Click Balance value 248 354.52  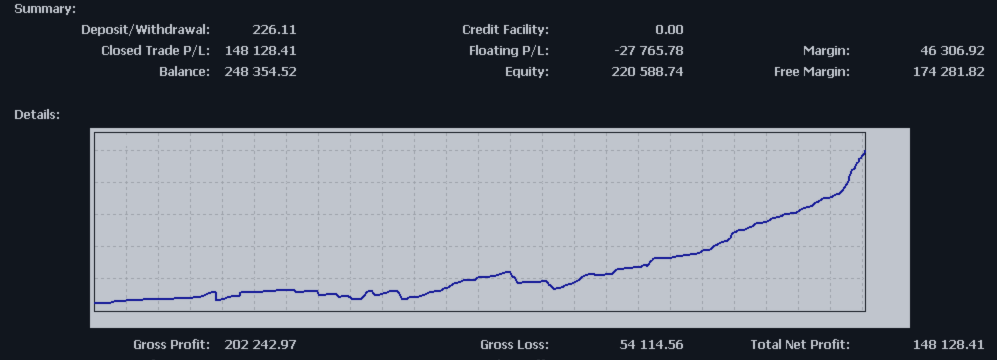[x=261, y=72]
